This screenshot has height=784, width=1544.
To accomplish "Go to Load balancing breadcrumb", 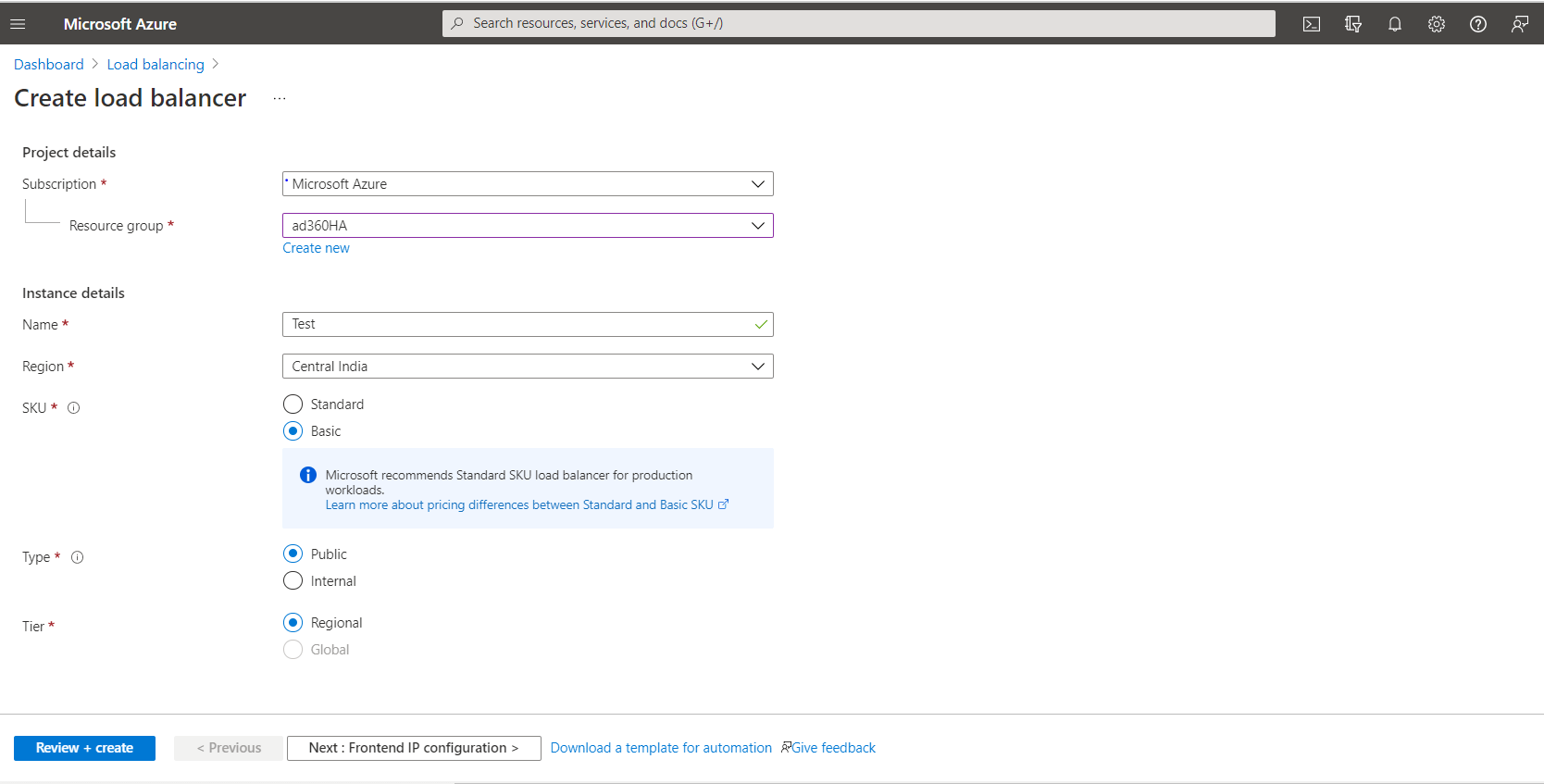I will (x=156, y=64).
